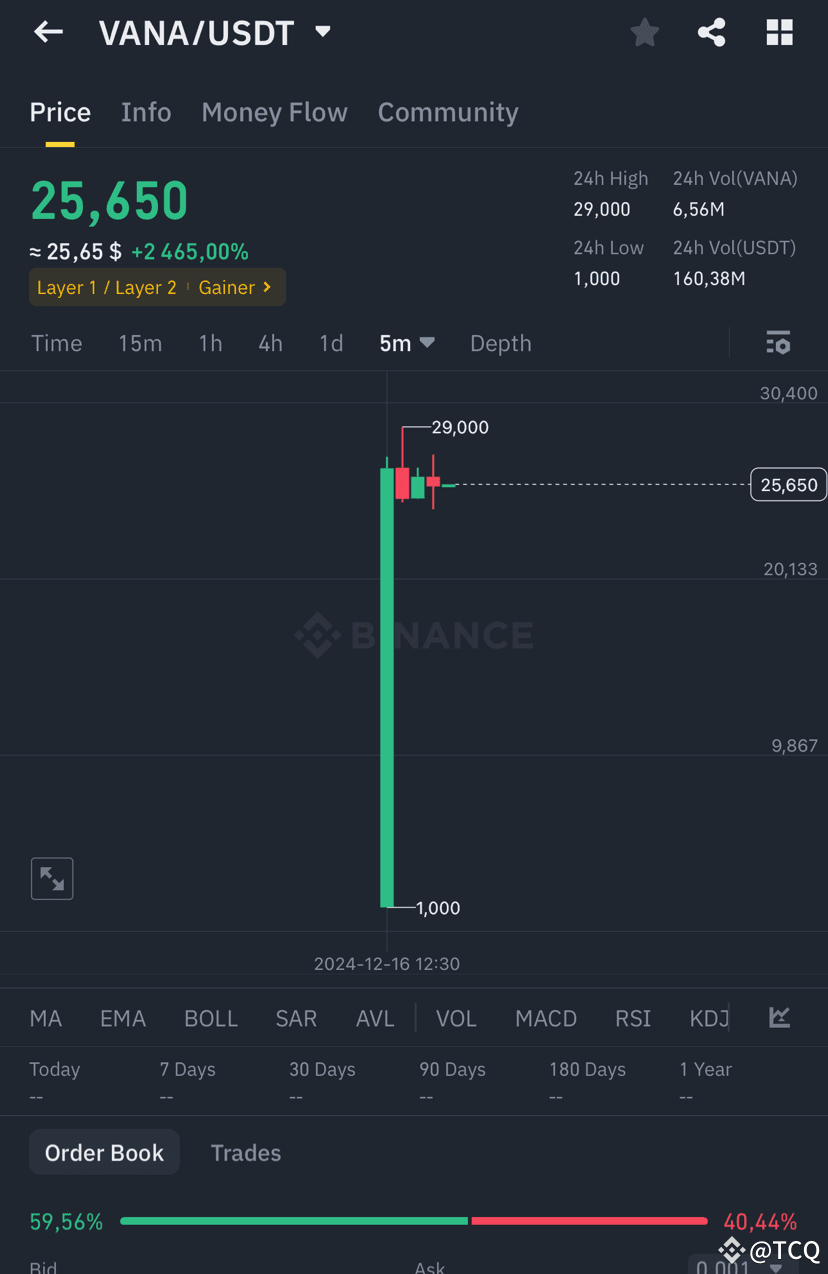Select the 1d timeframe
828x1274 pixels.
tap(331, 343)
